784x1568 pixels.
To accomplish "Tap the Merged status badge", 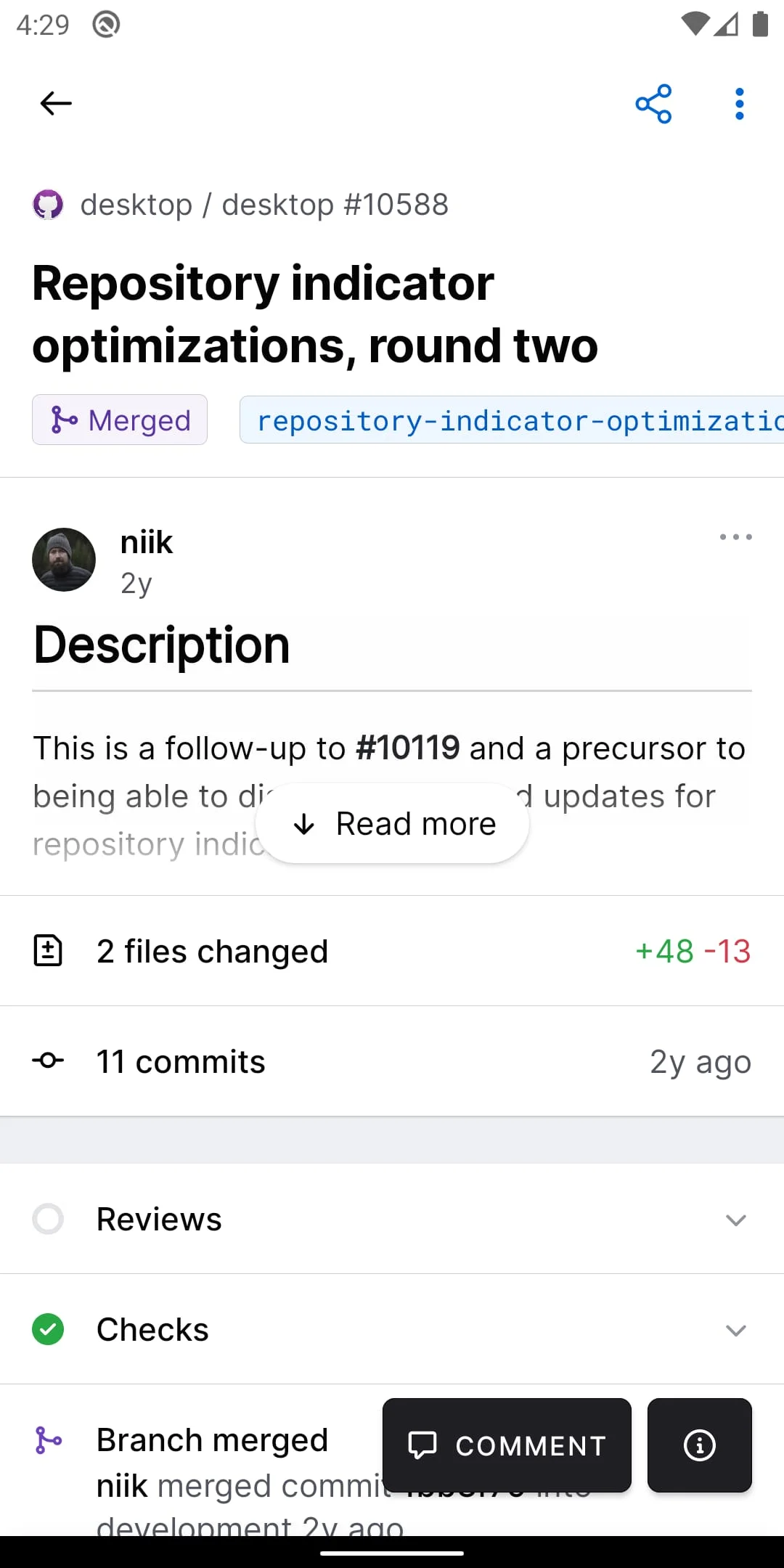I will click(119, 420).
